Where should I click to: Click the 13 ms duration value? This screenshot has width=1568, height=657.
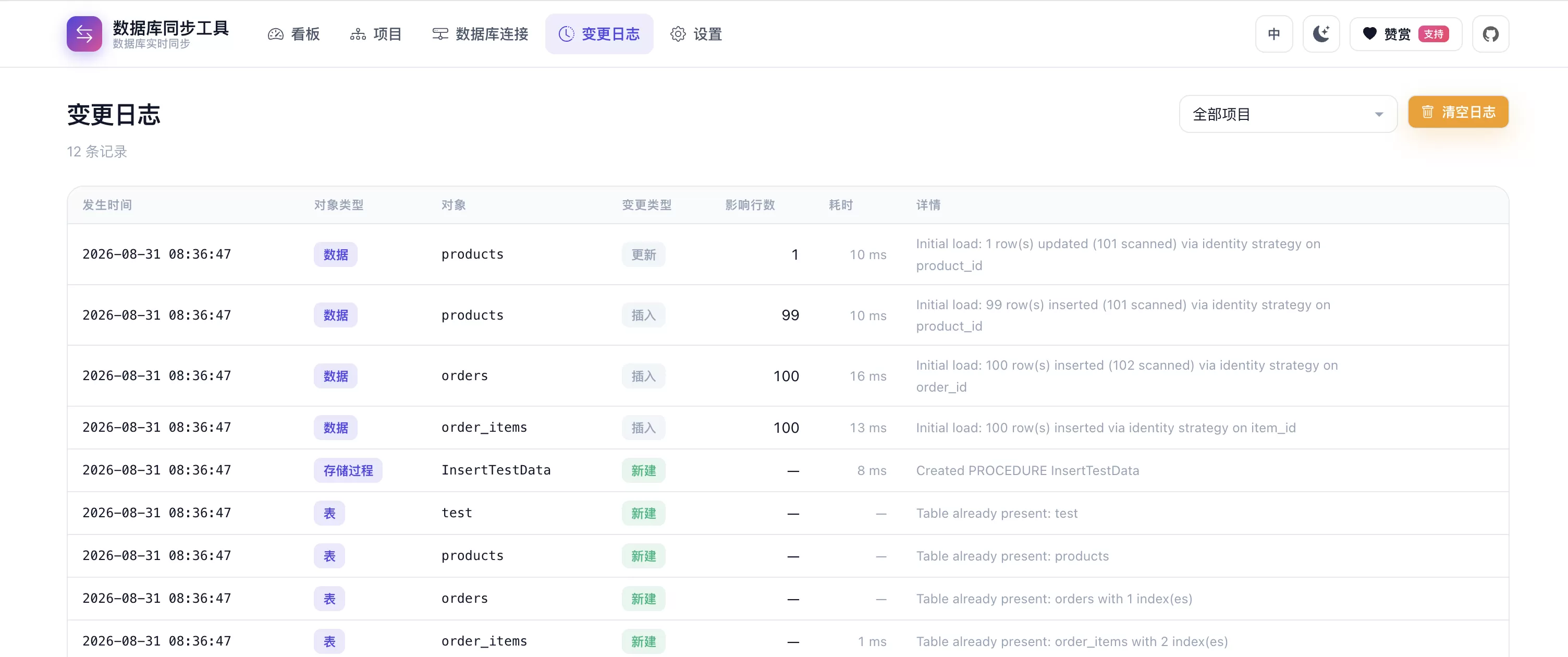(868, 428)
